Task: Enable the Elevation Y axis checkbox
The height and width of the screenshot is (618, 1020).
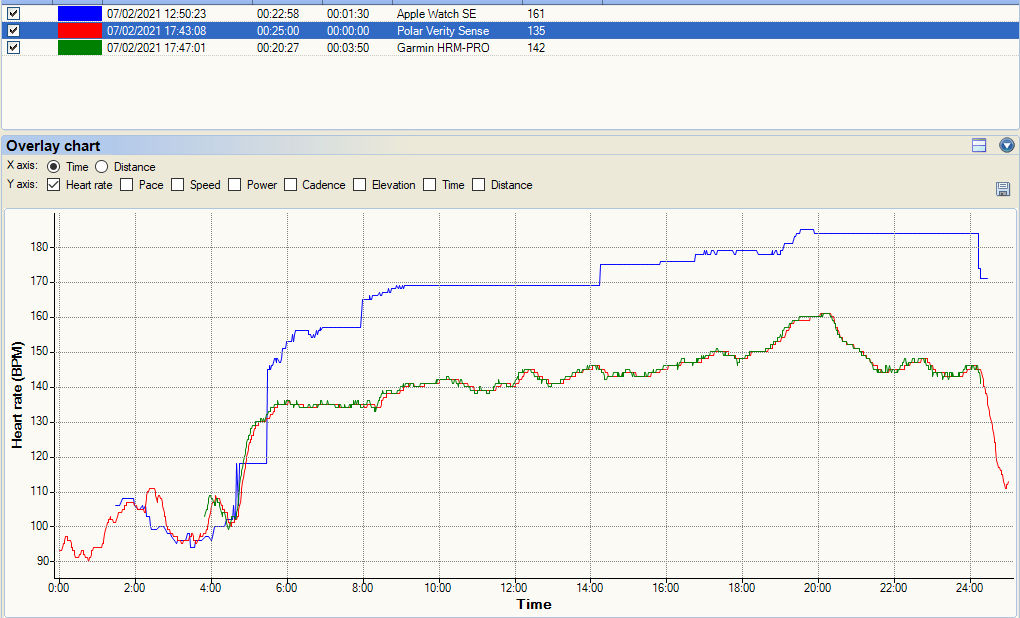Action: 359,185
